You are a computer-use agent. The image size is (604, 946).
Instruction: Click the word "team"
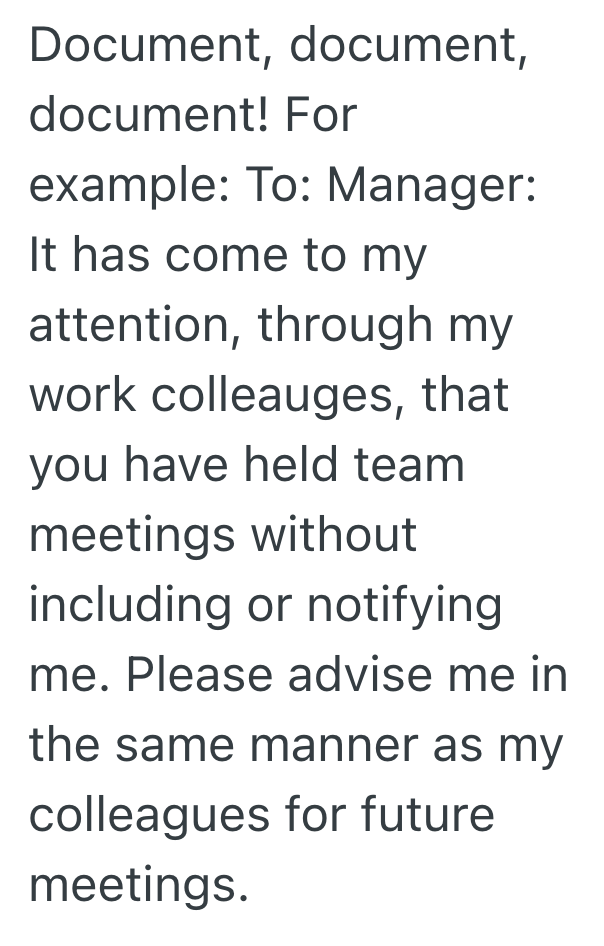pyautogui.click(x=418, y=466)
